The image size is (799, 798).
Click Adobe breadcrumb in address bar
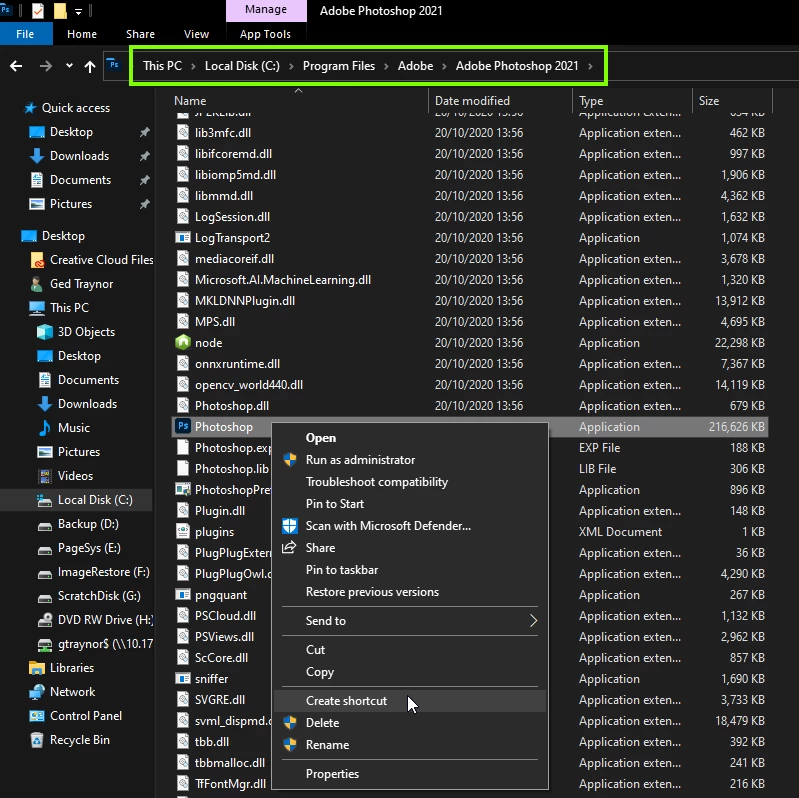pos(415,66)
